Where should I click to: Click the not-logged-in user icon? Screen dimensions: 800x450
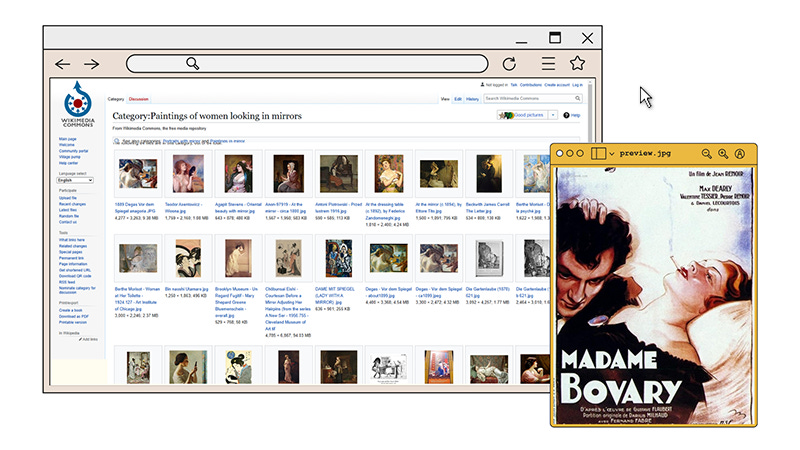[x=482, y=85]
